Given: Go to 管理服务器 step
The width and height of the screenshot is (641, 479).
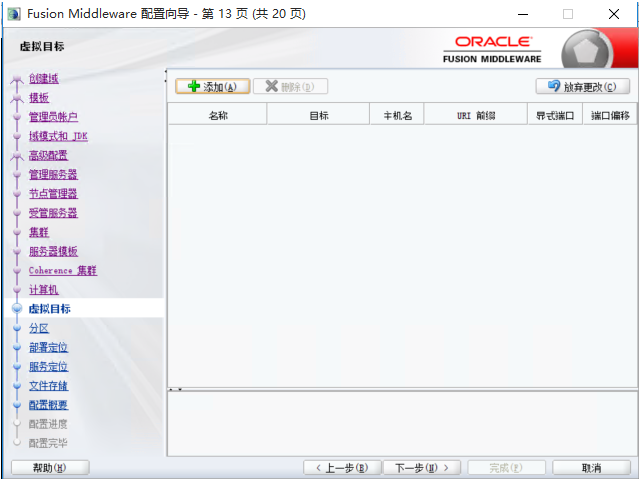Looking at the screenshot, I should 53,175.
